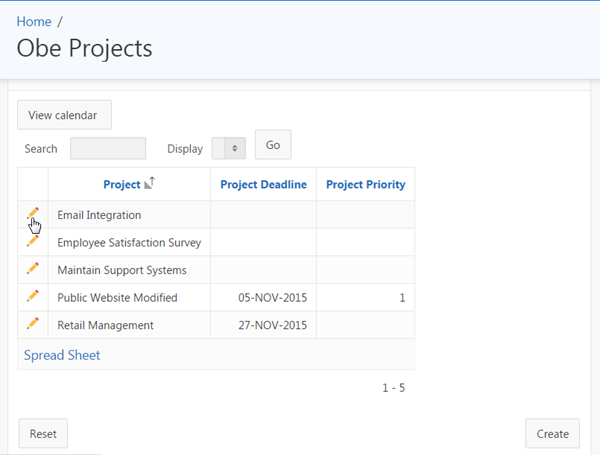Select the Email Integration project cell
Screen dimensions: 600x455
coord(100,215)
